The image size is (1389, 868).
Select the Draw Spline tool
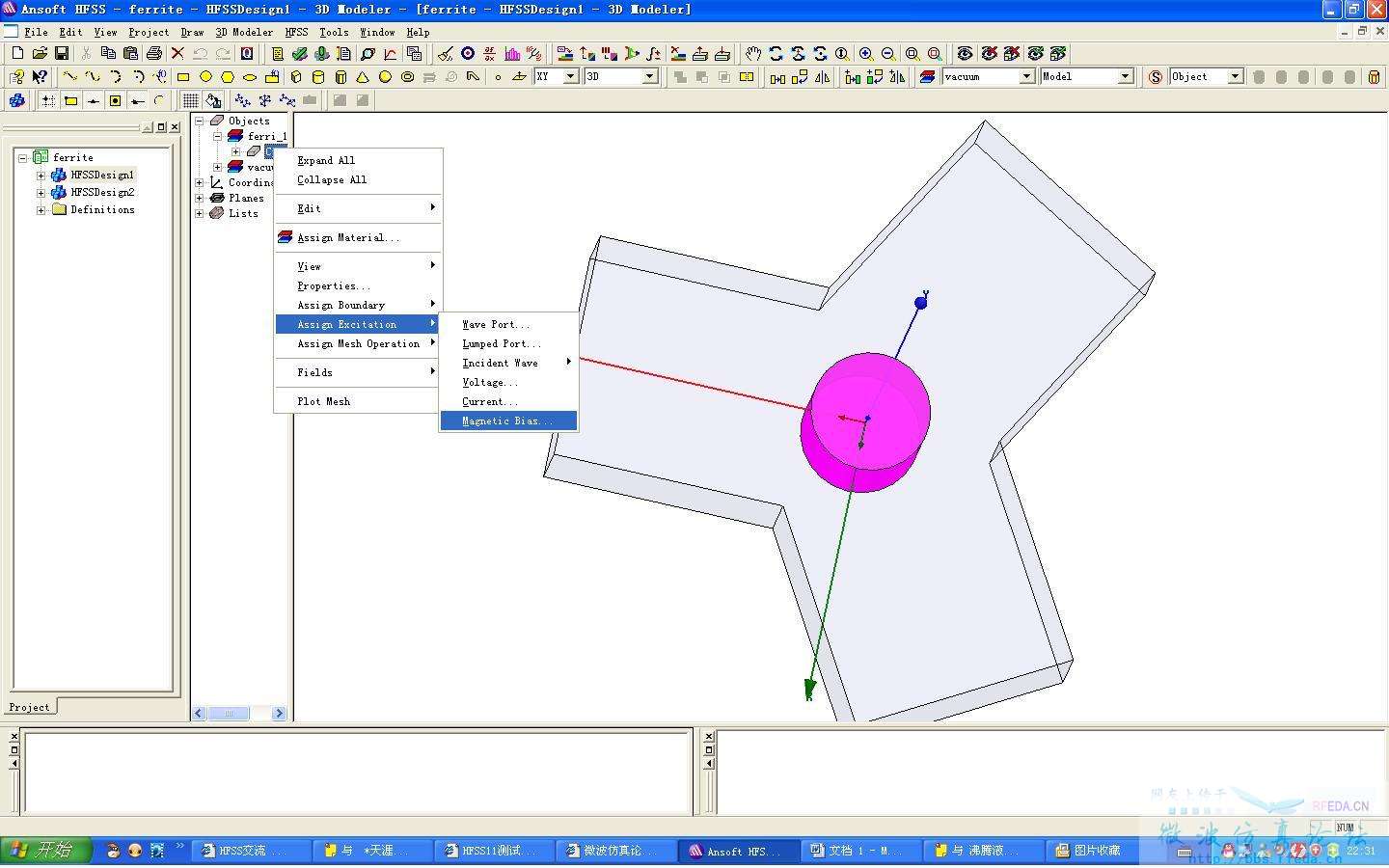(92, 76)
